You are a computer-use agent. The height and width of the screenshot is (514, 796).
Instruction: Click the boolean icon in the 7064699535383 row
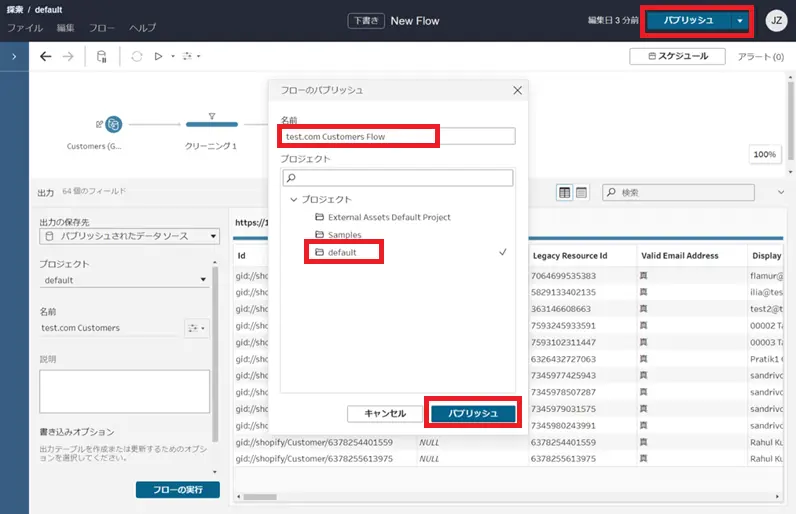[643, 276]
